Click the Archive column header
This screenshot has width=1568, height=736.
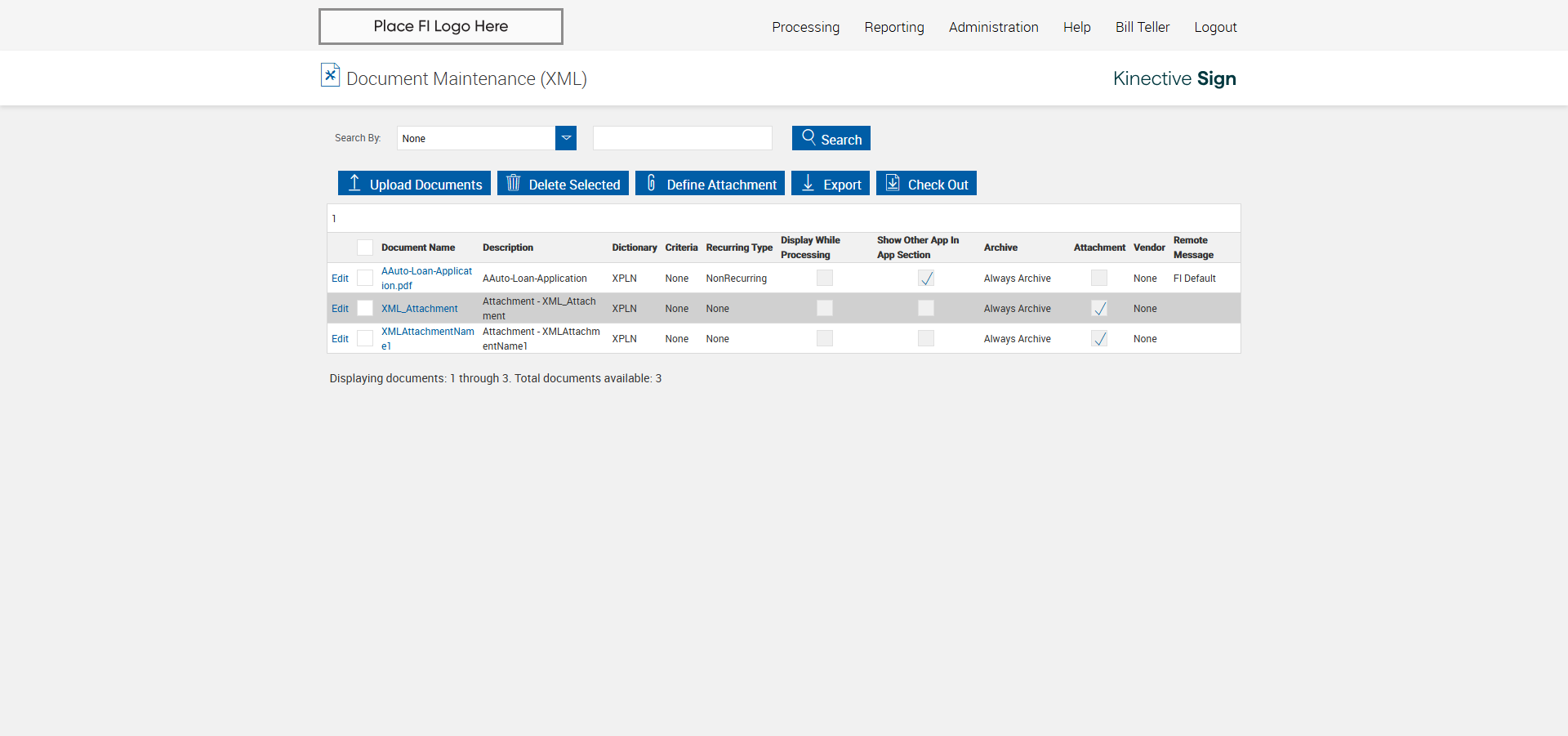(1000, 248)
